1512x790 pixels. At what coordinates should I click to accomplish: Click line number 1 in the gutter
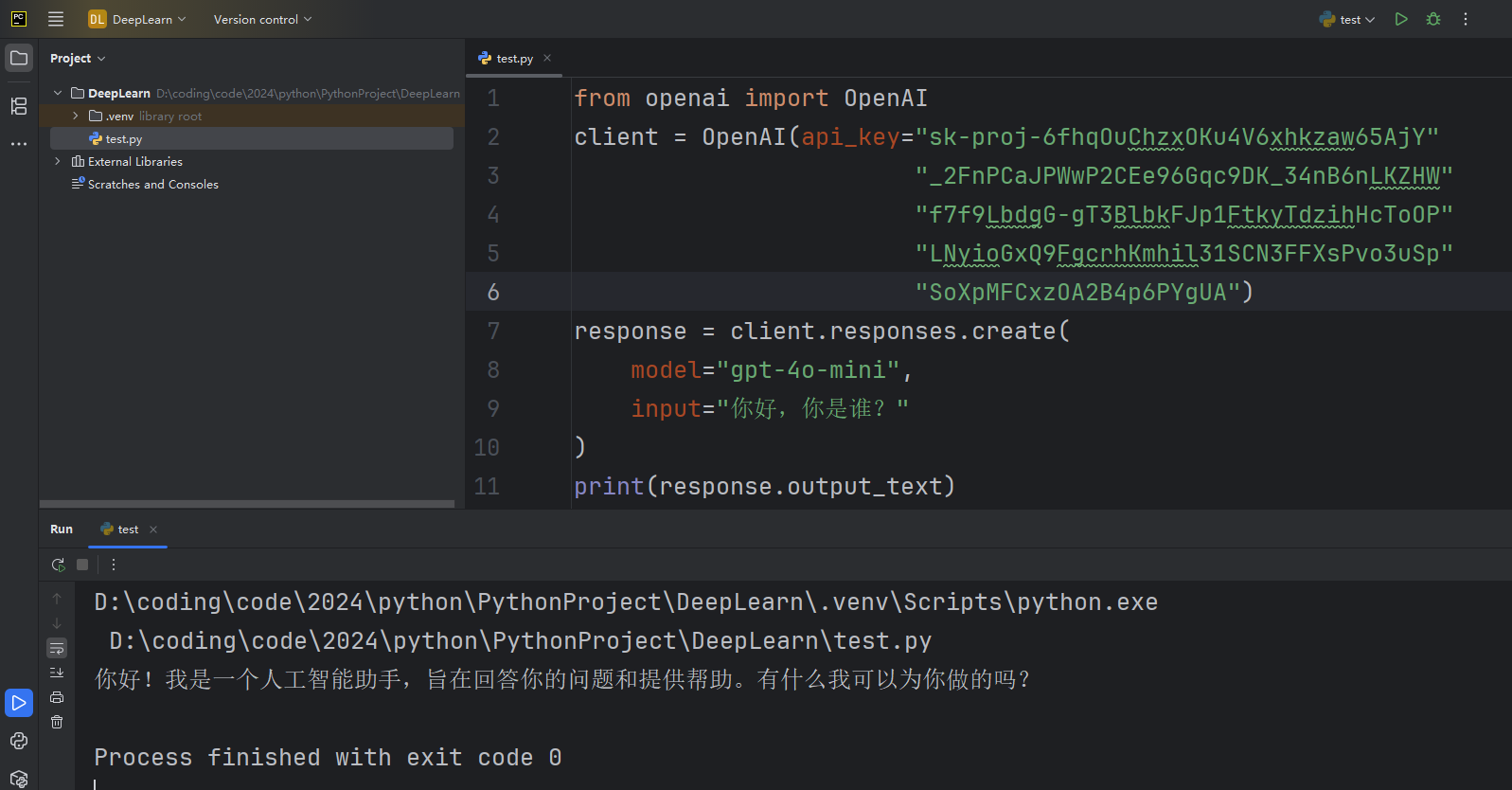tap(493, 98)
